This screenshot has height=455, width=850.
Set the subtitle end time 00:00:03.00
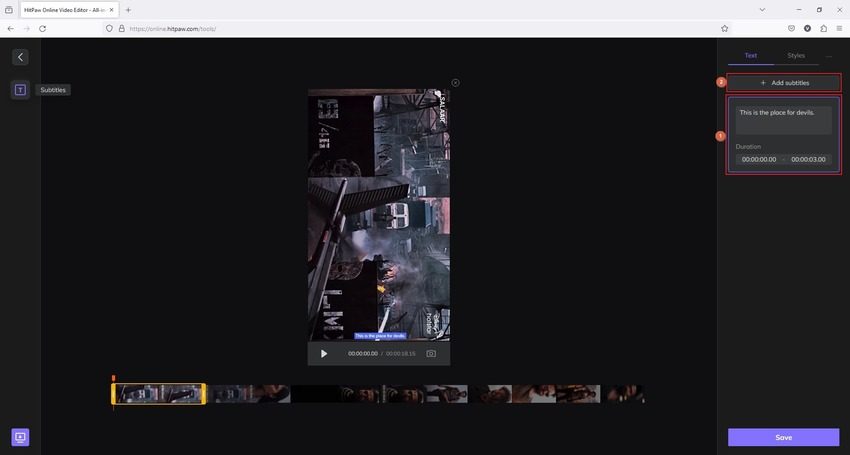click(808, 159)
